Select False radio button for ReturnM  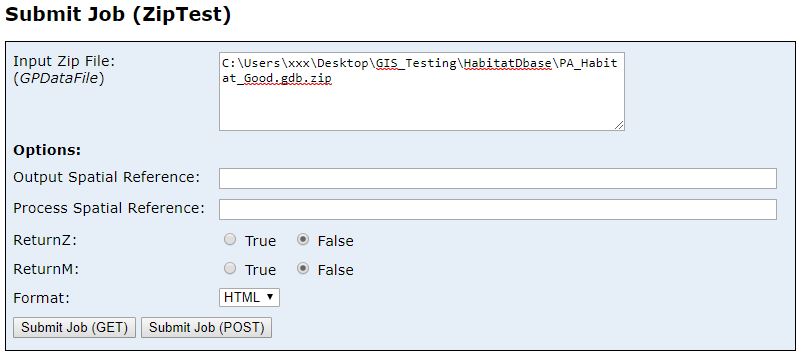tap(303, 268)
